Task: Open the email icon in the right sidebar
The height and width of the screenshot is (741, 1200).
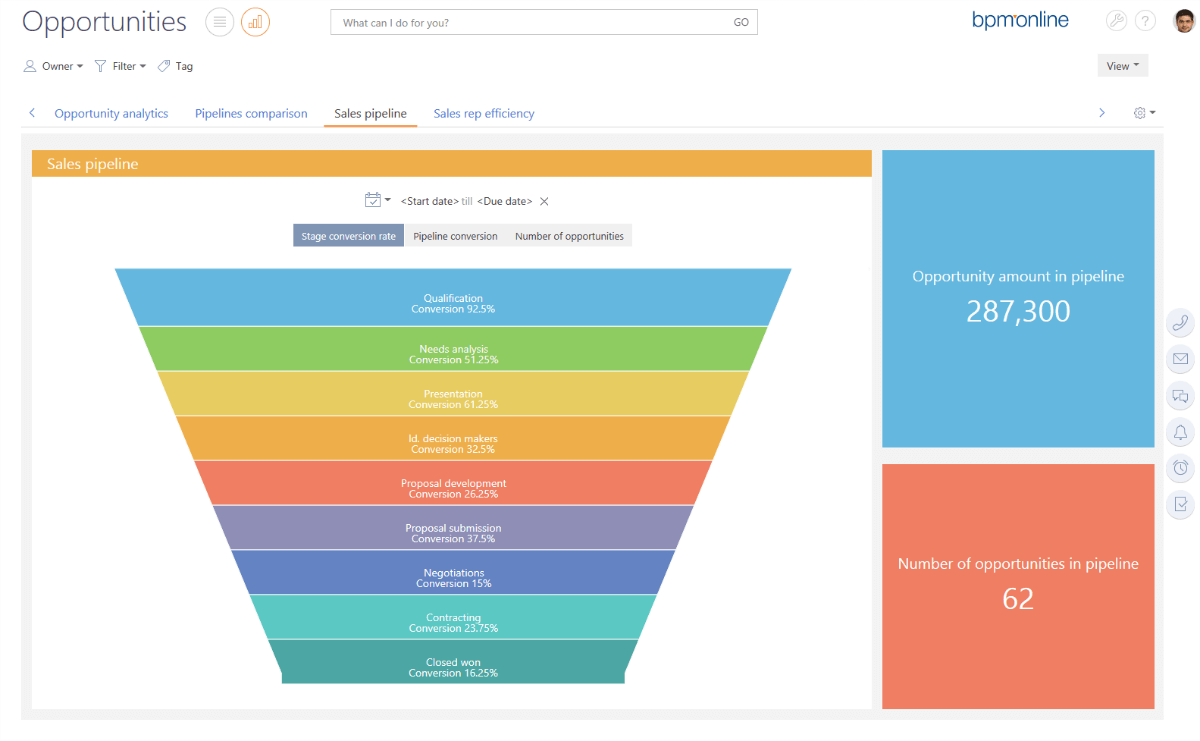Action: click(x=1180, y=360)
